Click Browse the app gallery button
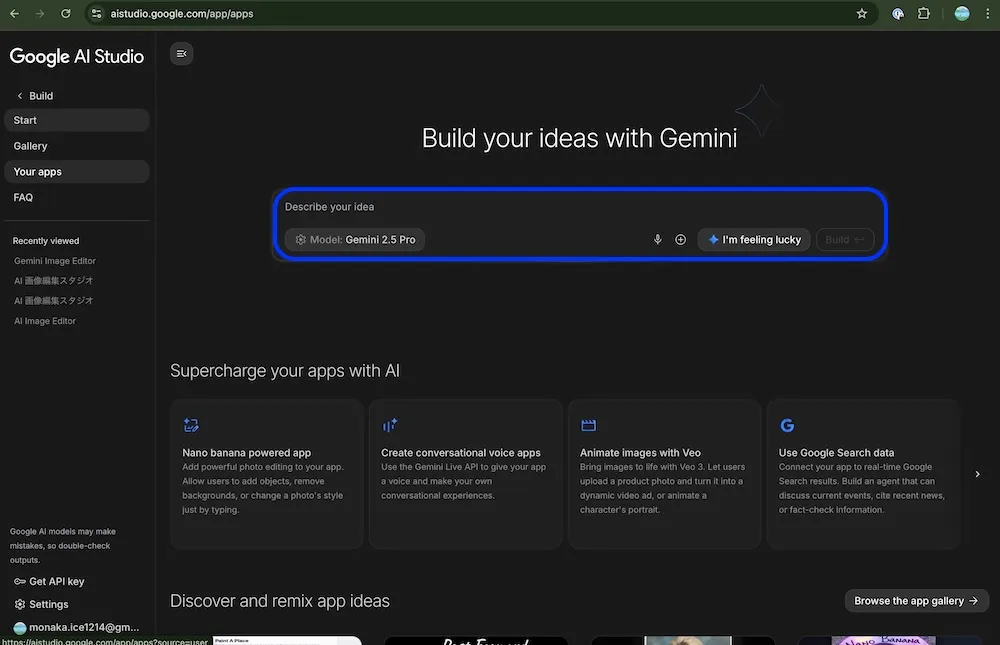This screenshot has height=645, width=1000. [916, 601]
